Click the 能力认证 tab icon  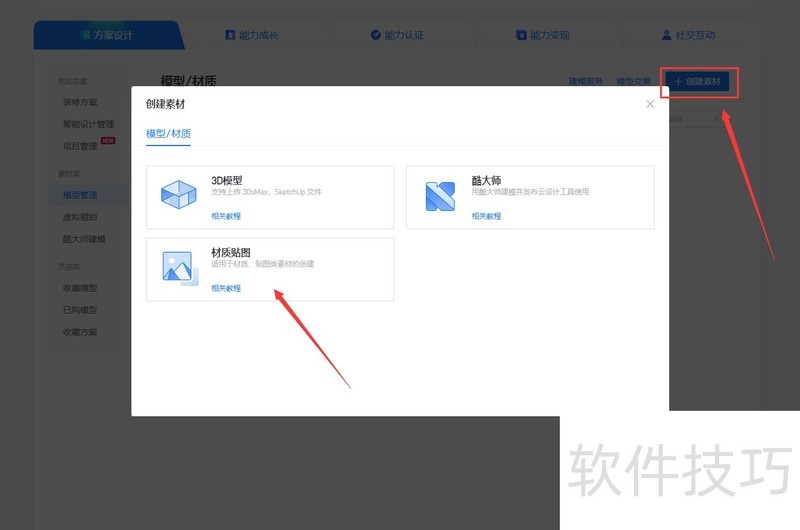point(376,35)
